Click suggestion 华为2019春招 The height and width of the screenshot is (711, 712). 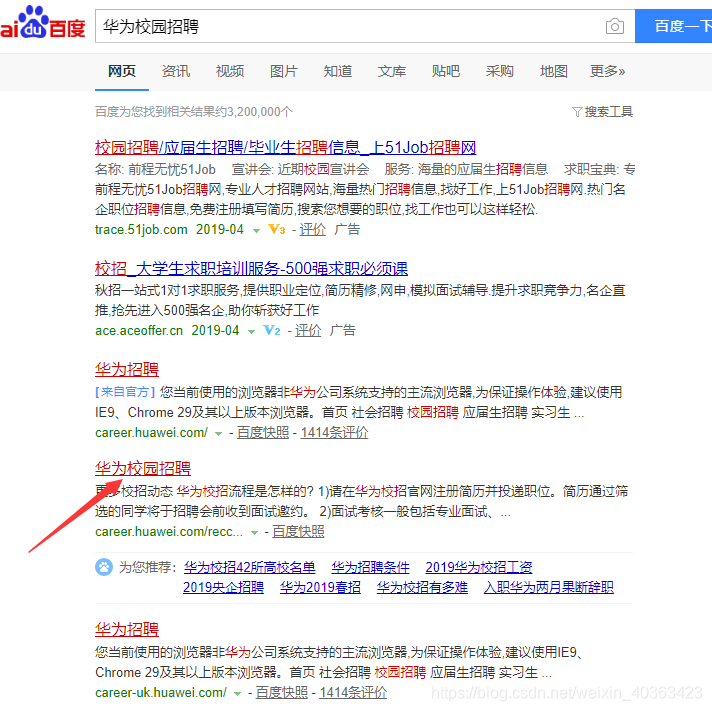[320, 587]
